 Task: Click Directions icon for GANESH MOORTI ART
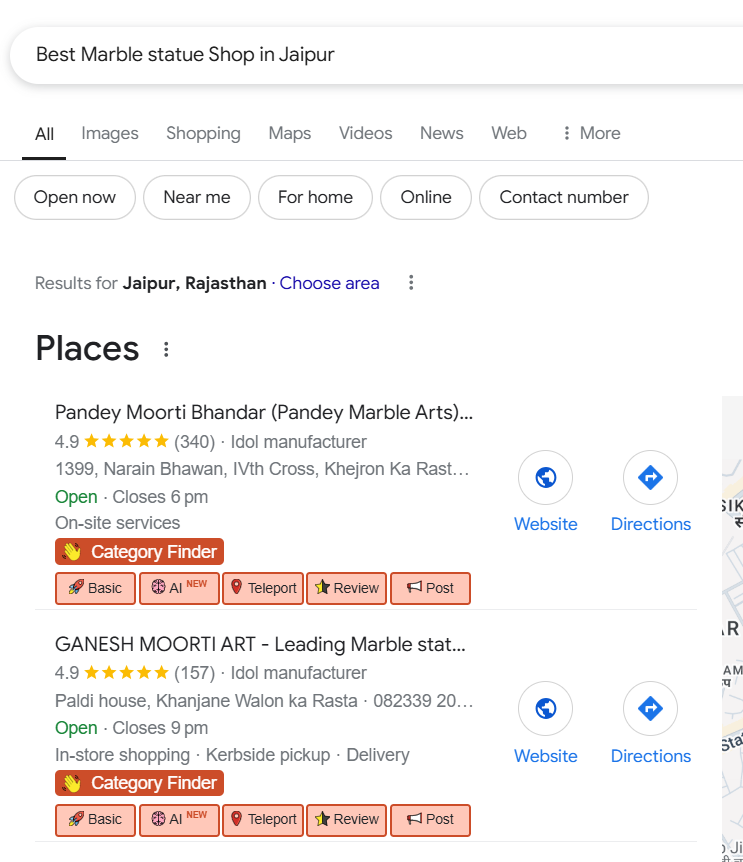point(650,709)
